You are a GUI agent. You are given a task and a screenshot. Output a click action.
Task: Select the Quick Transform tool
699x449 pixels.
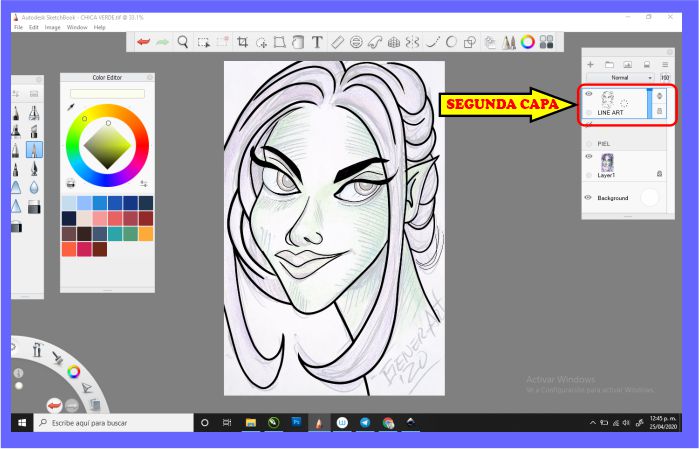[x=261, y=42]
